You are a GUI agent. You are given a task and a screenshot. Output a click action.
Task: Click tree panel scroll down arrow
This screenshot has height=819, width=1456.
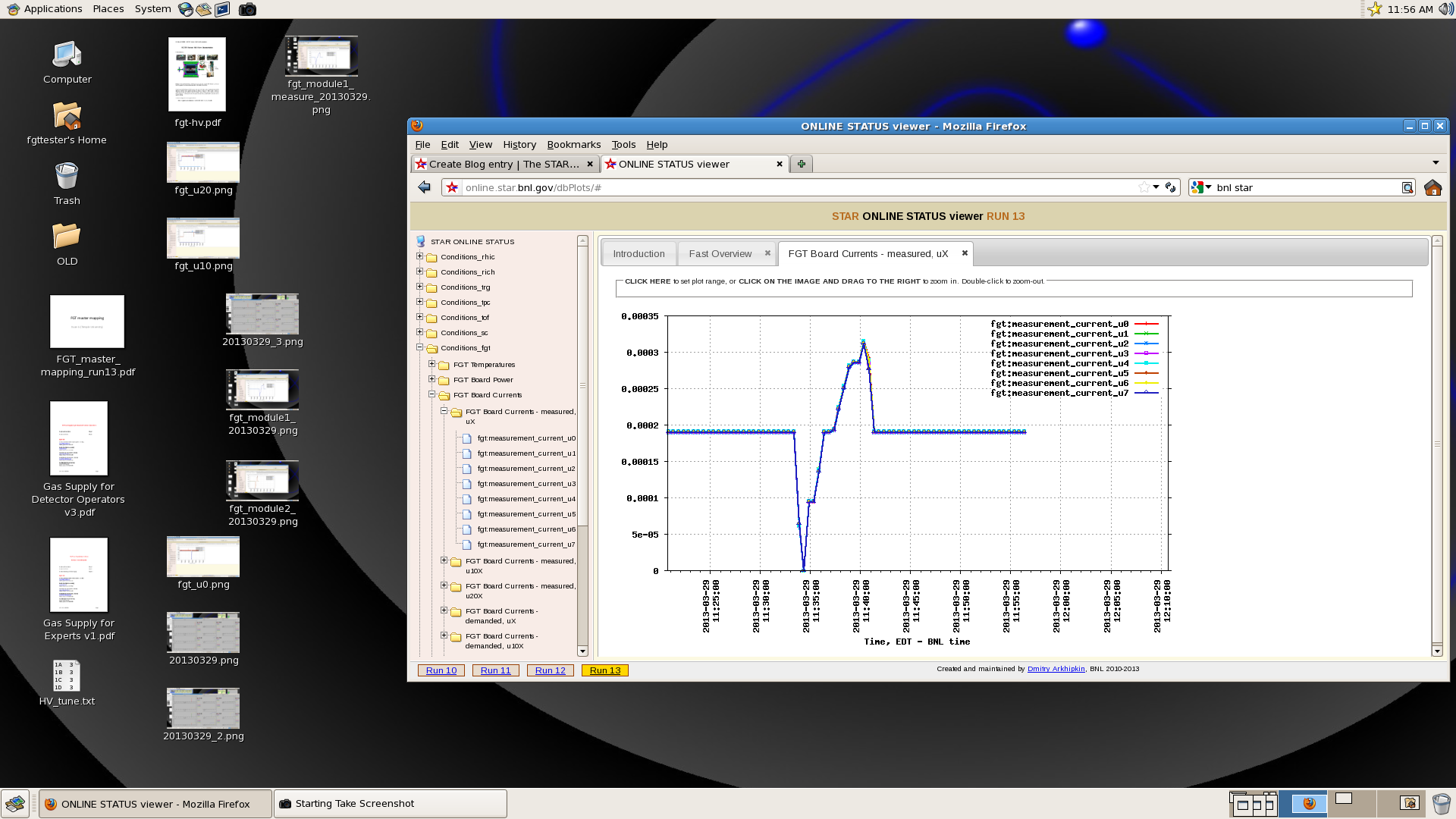pyautogui.click(x=582, y=651)
